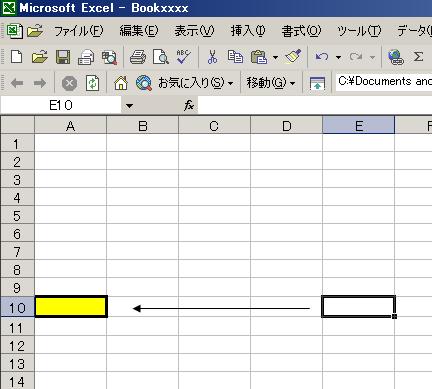Click the Name Box showing E10
Screen dimensions: 432x389
(x=61, y=106)
